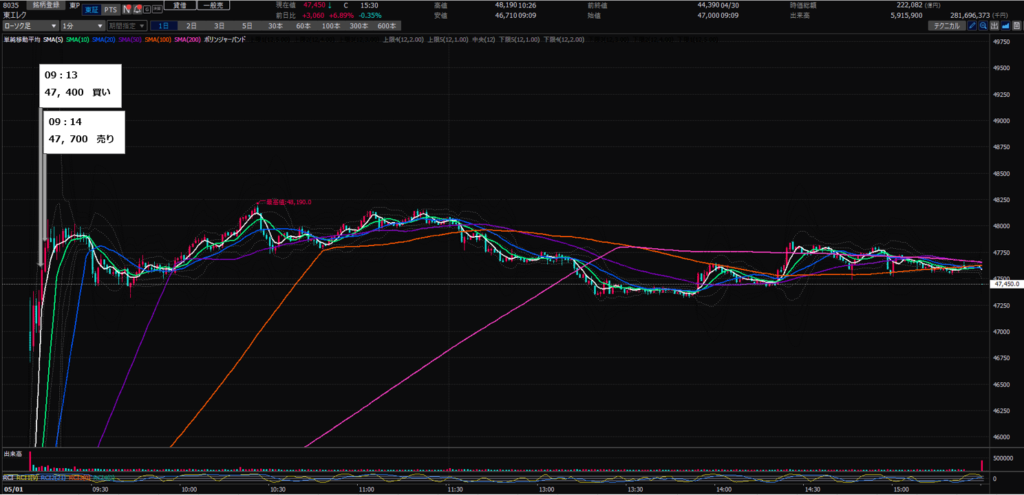Screen dimensions: 1024x495
Task: Switch market to PTS
Action: (x=111, y=9)
